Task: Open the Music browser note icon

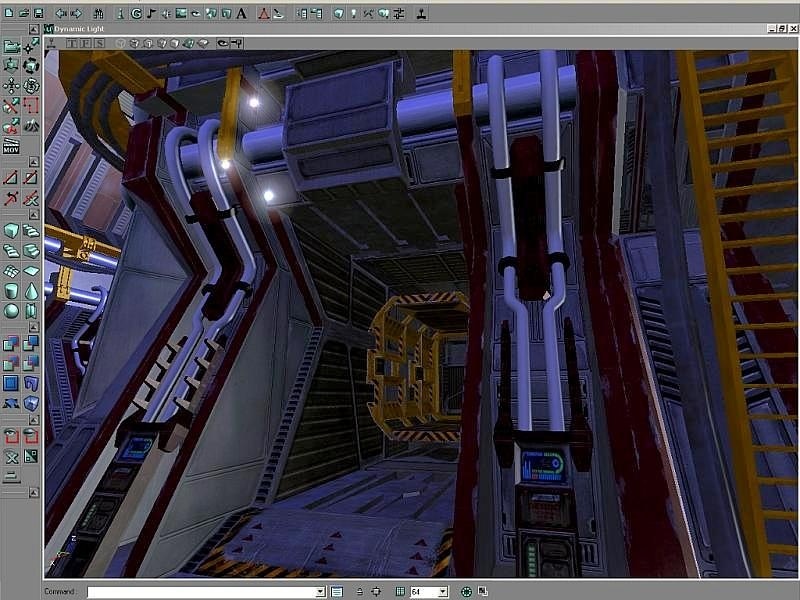Action: tap(151, 14)
